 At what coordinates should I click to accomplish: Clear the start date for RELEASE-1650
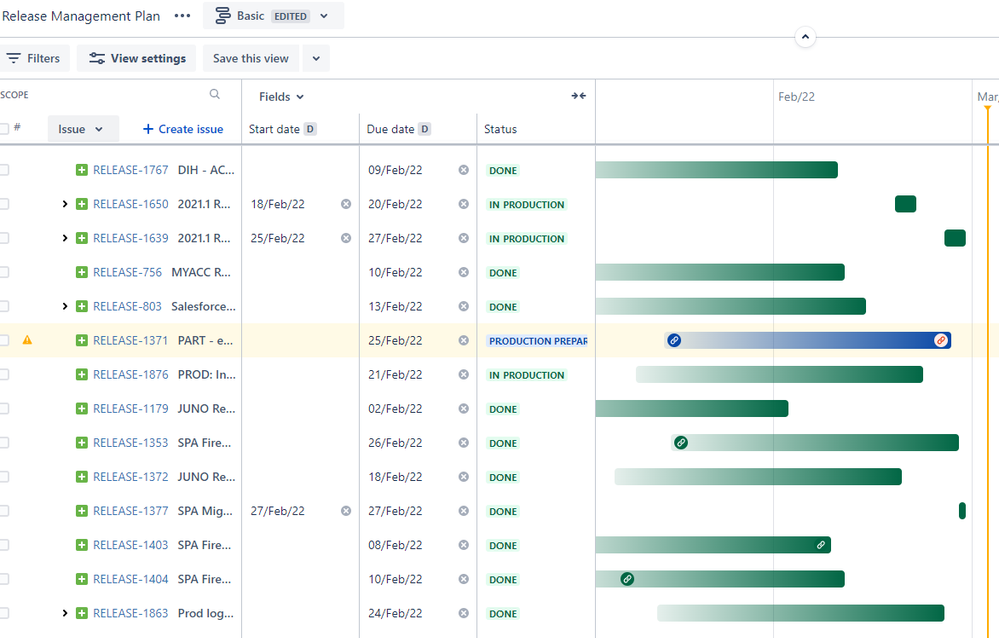coord(346,204)
